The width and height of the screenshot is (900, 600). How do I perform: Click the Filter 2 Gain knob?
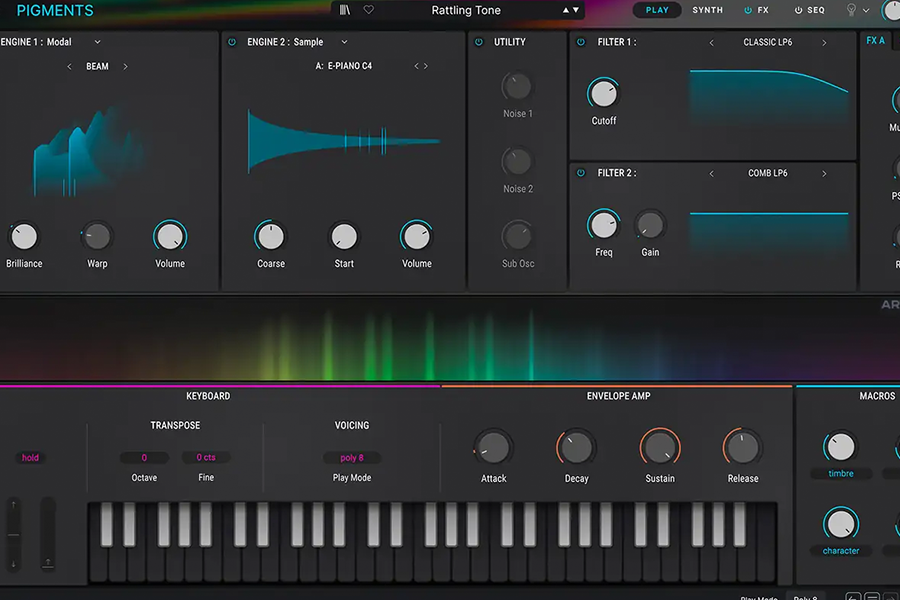pos(650,225)
